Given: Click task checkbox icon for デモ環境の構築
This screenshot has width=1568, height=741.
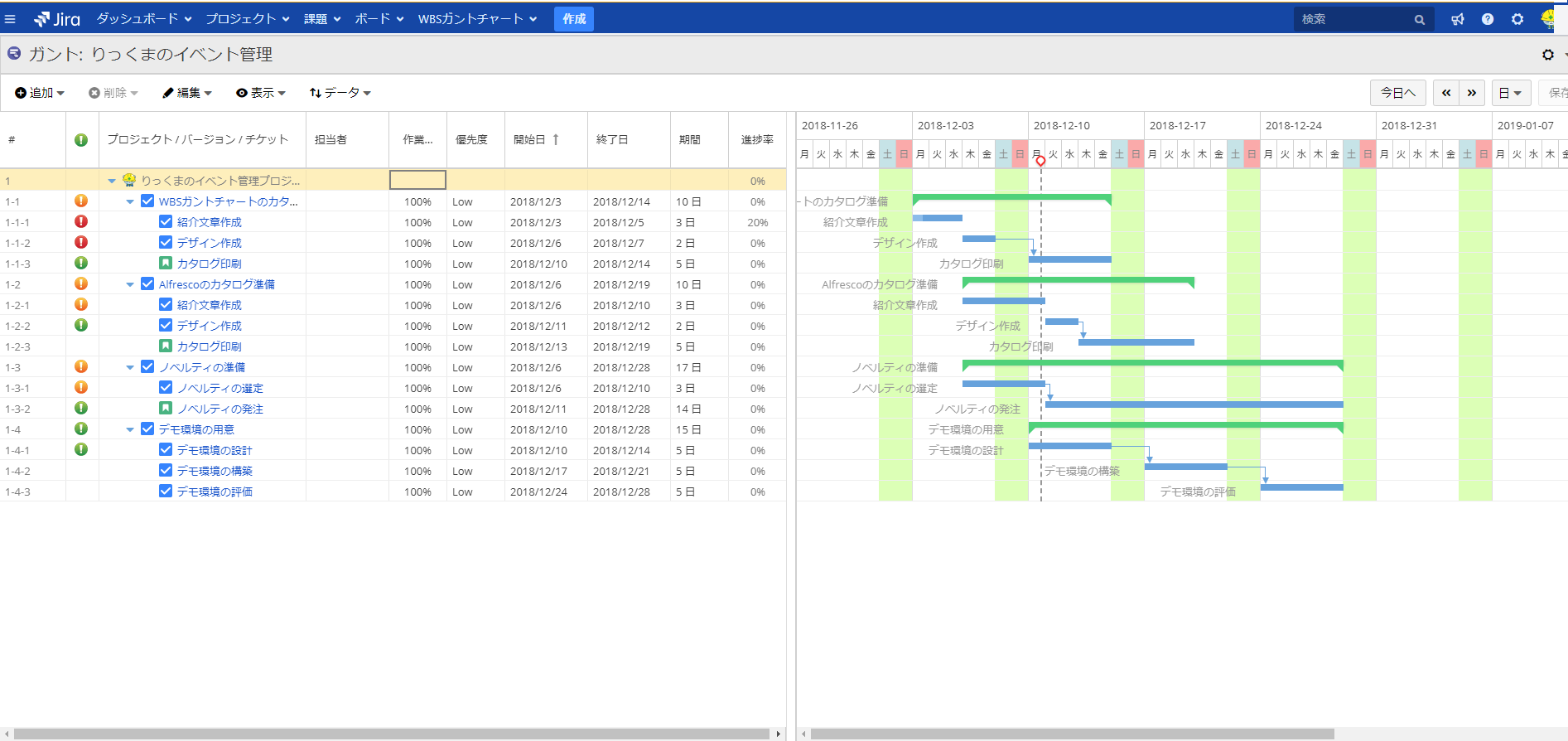Looking at the screenshot, I should coord(166,471).
